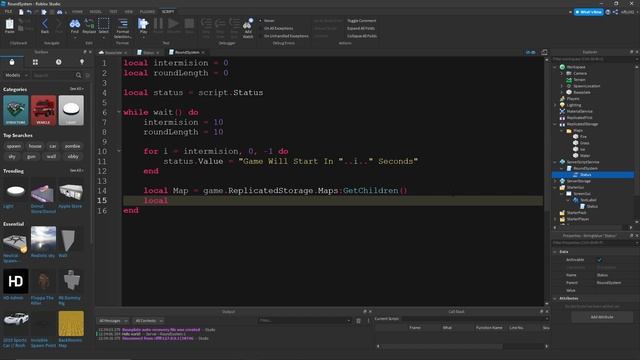Click the Call Stack horizontal scrollbar
The height and width of the screenshot is (360, 640).
442,346
